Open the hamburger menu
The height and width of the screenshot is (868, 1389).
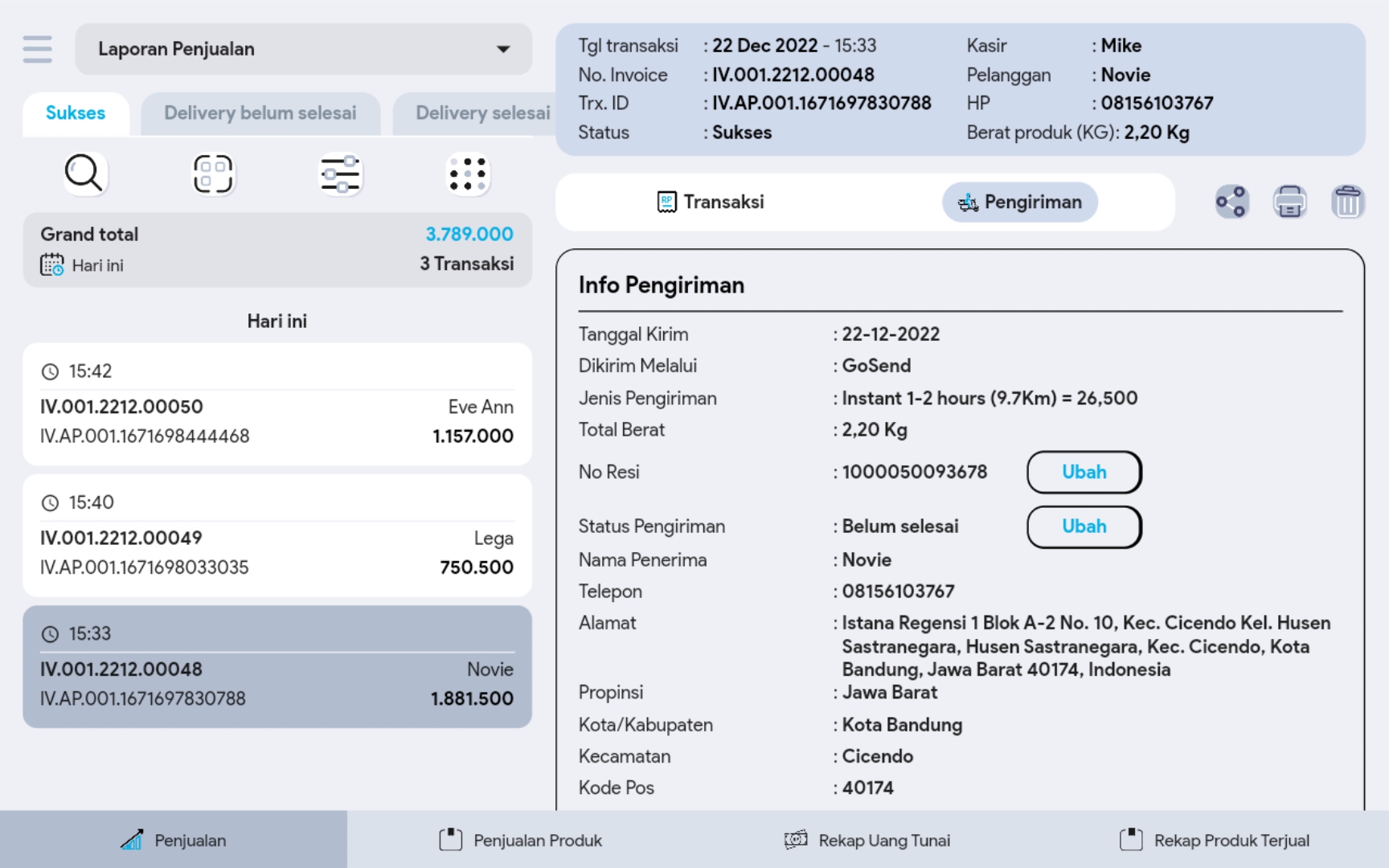coord(38,49)
